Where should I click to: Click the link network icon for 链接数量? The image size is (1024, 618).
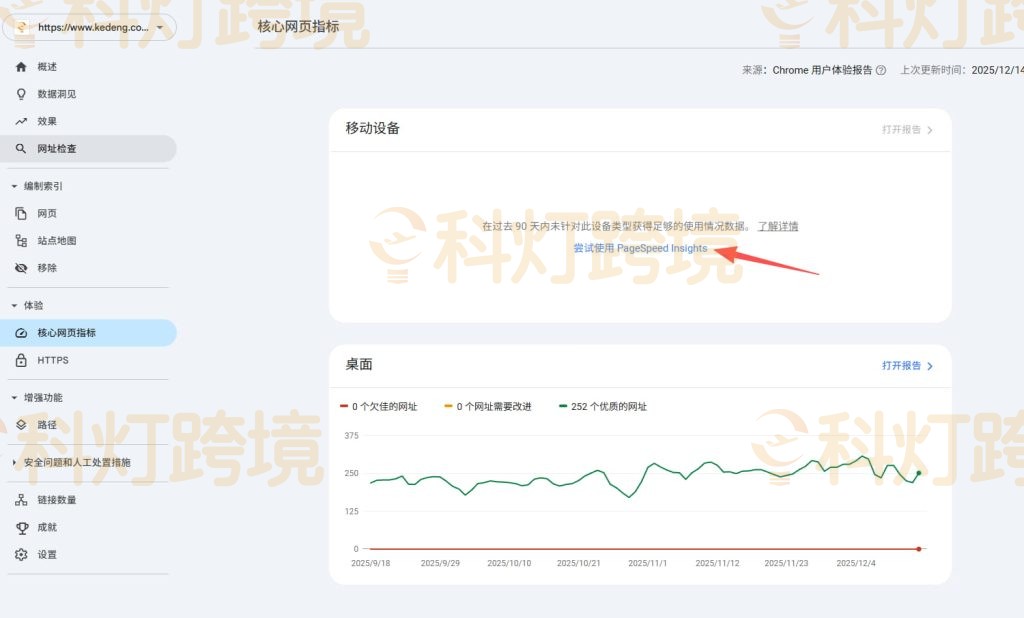[x=21, y=500]
